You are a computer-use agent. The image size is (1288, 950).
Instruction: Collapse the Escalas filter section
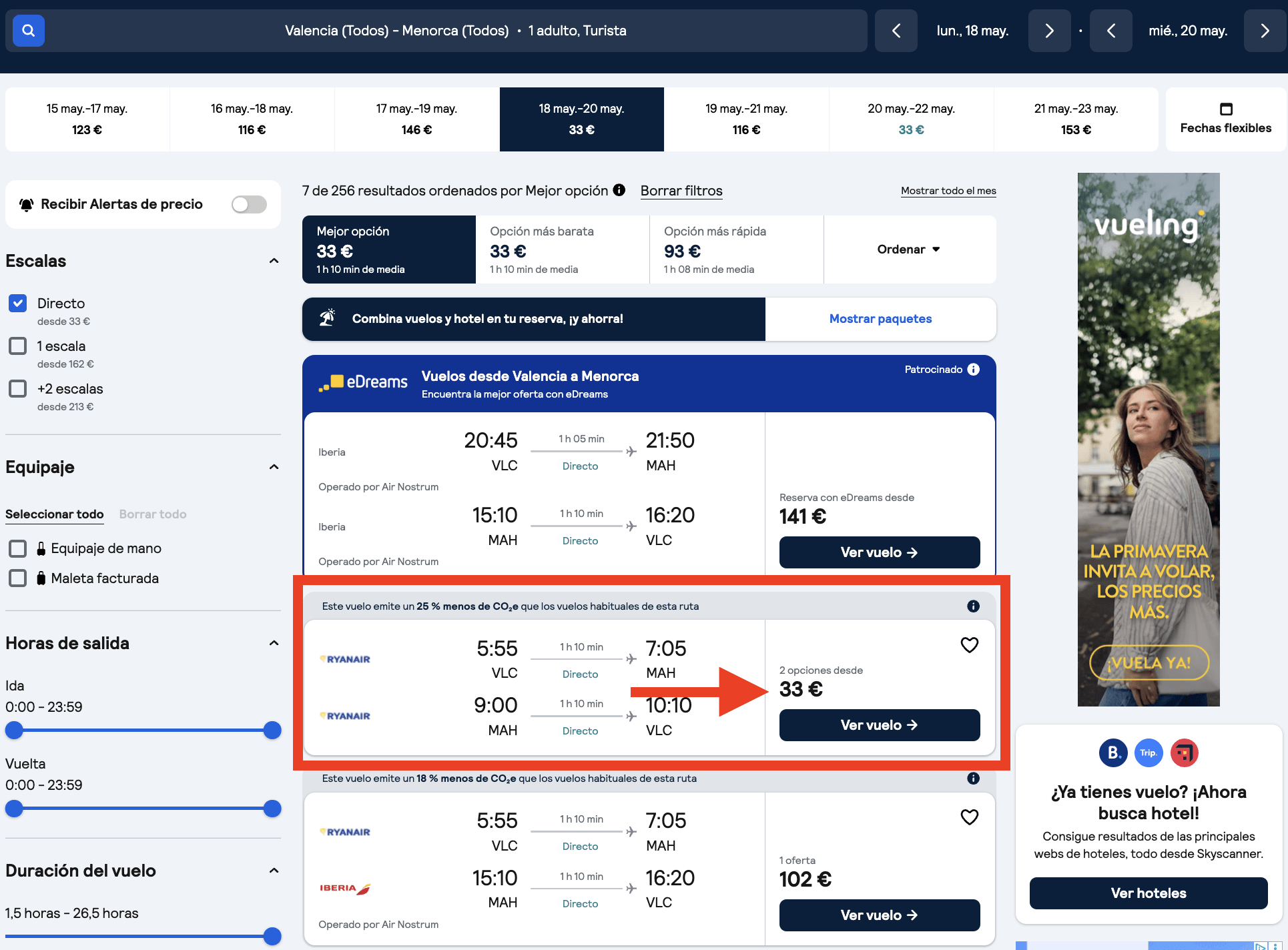(x=274, y=261)
